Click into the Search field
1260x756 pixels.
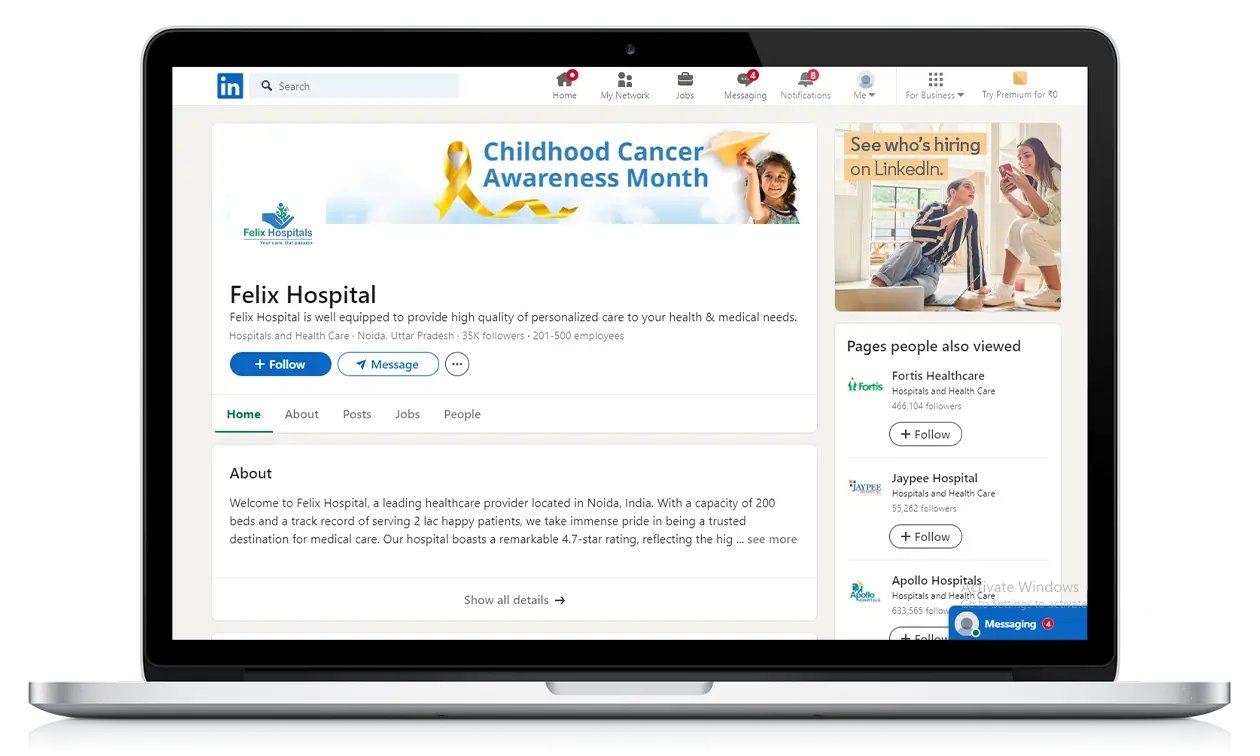(354, 86)
